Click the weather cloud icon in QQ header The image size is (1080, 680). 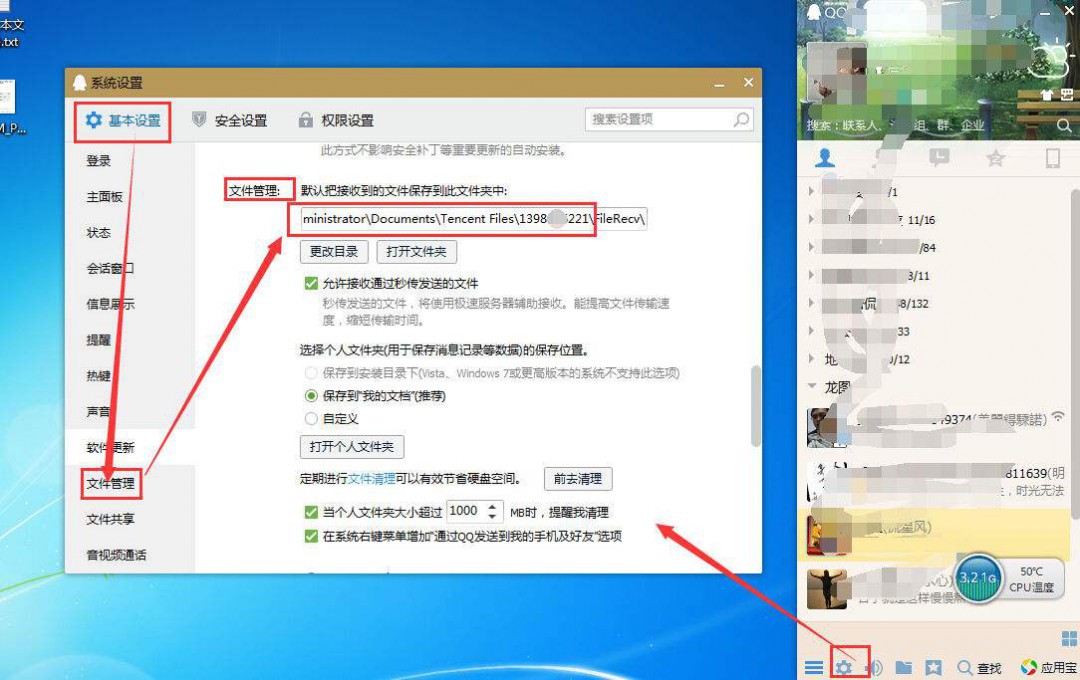[1052, 59]
